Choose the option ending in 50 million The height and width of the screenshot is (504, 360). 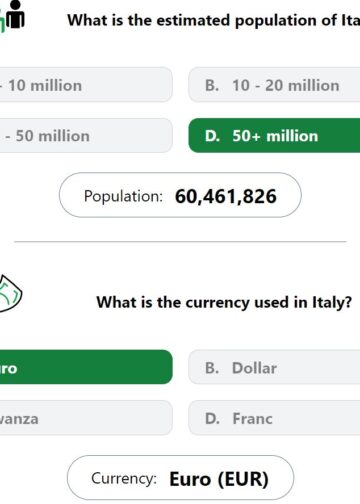tap(86, 136)
